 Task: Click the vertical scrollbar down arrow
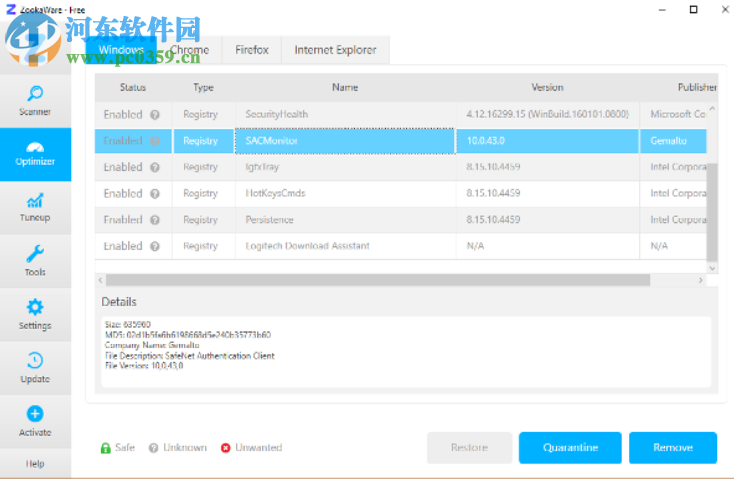[x=712, y=268]
